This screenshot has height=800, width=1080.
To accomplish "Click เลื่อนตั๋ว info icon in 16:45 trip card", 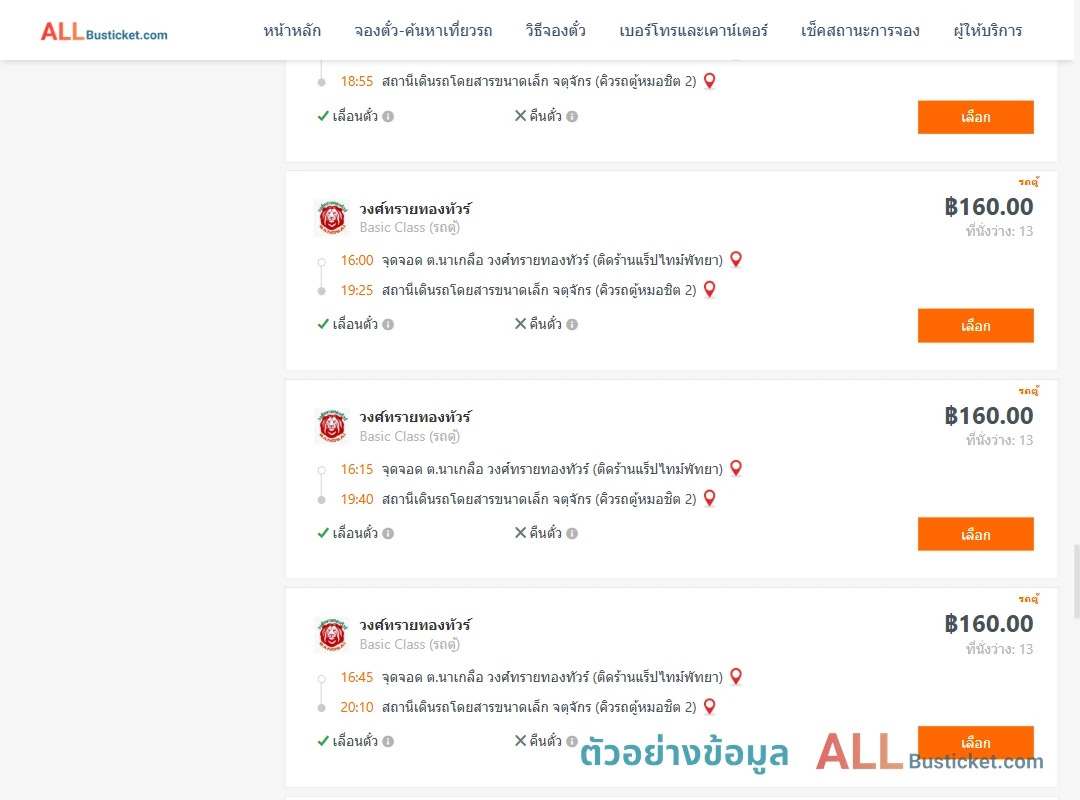I will coord(388,741).
